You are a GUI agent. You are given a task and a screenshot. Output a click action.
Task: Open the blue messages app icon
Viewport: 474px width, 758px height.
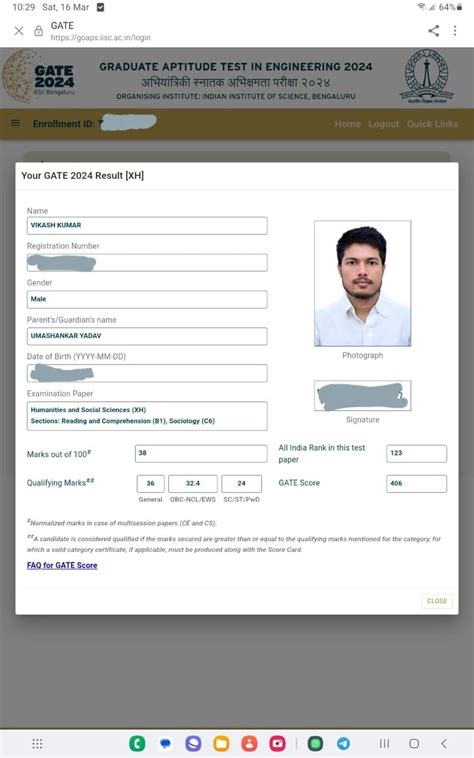click(165, 743)
